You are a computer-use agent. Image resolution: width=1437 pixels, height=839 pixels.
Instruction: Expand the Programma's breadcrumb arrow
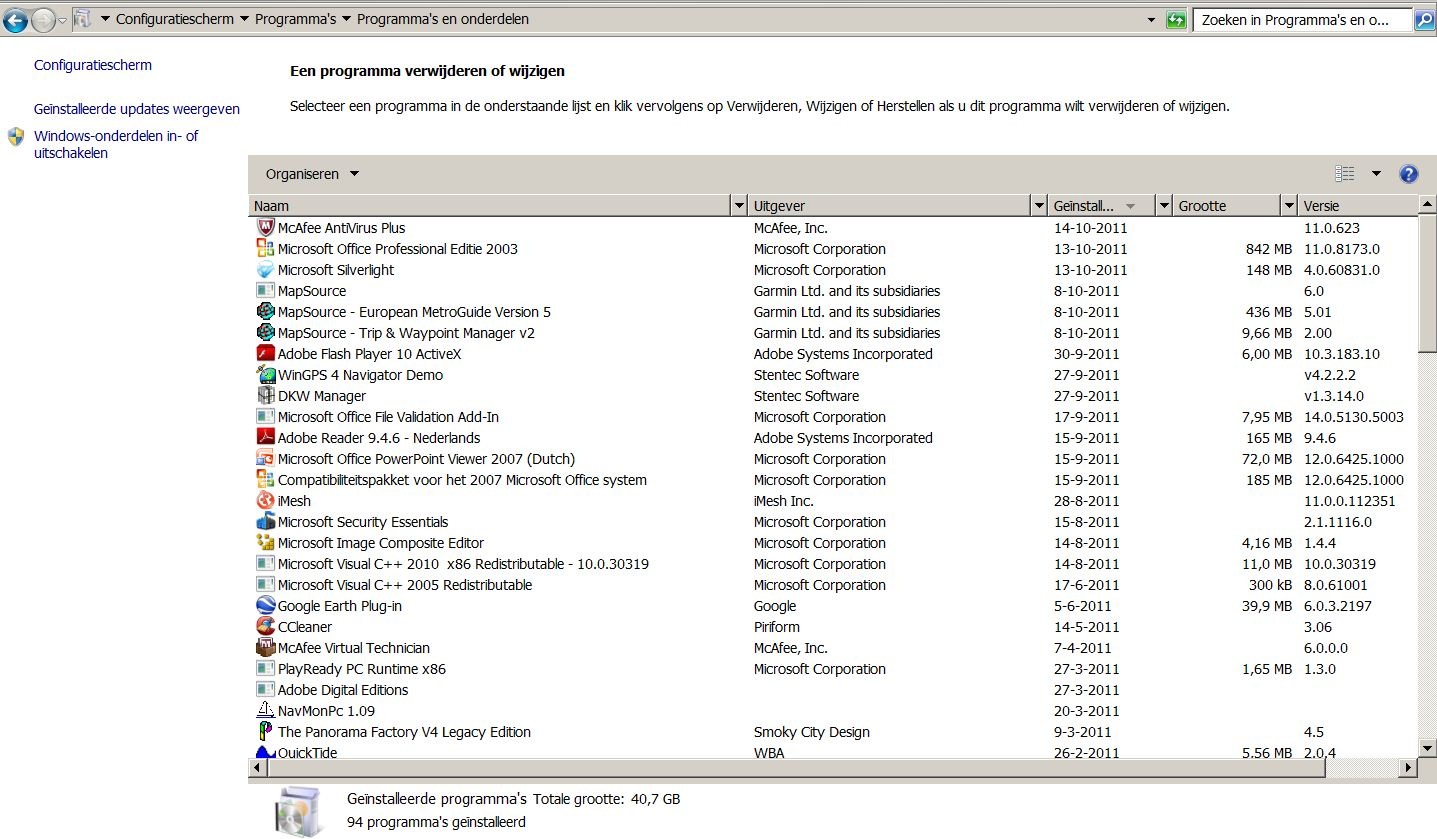[346, 19]
